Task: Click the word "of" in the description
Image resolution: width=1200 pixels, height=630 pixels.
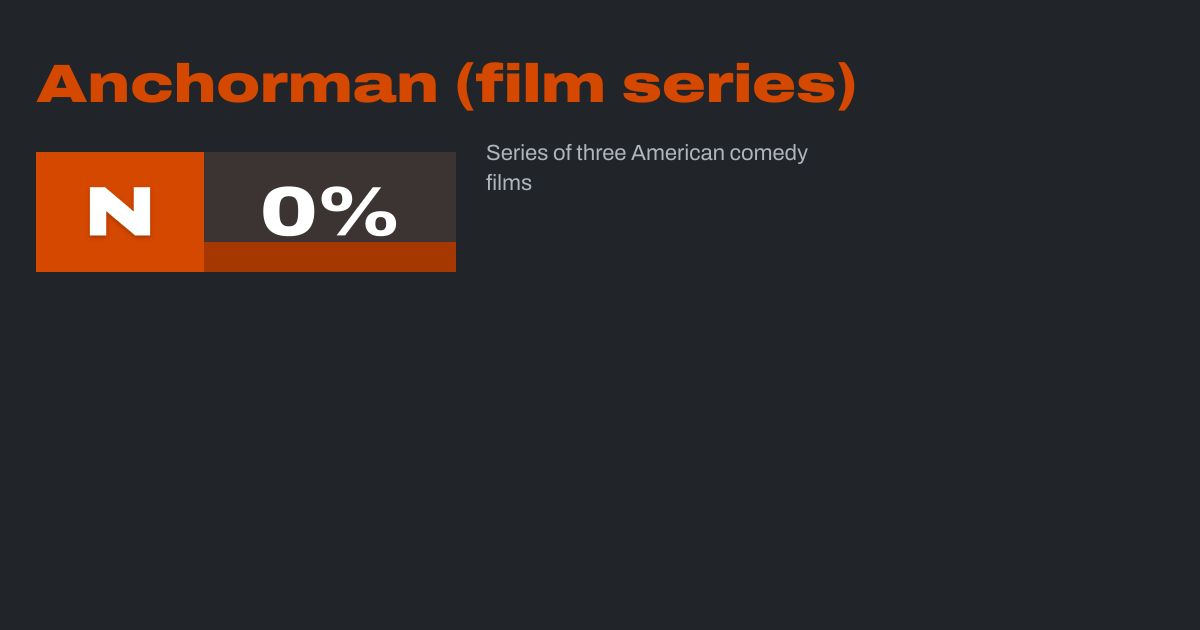Action: click(x=562, y=153)
